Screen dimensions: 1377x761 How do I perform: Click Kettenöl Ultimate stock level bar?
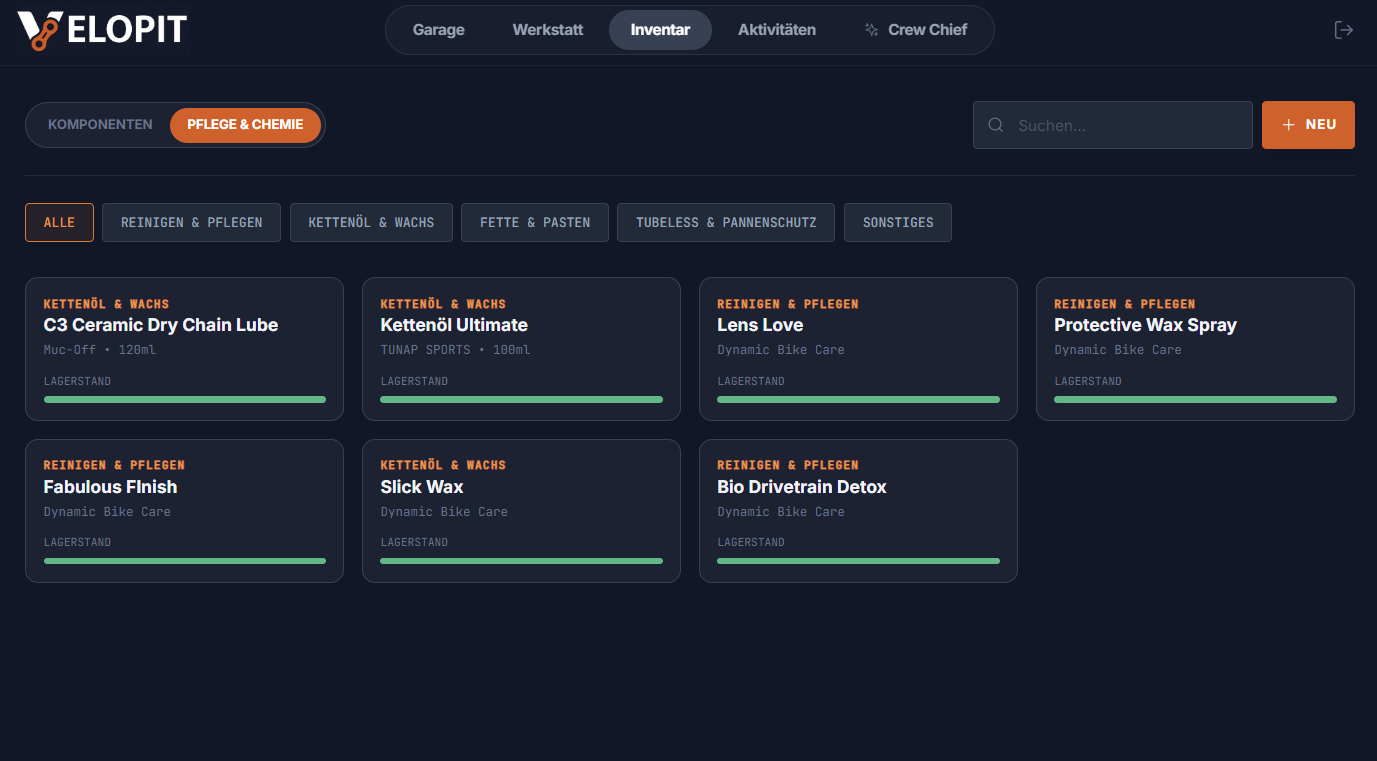[521, 399]
